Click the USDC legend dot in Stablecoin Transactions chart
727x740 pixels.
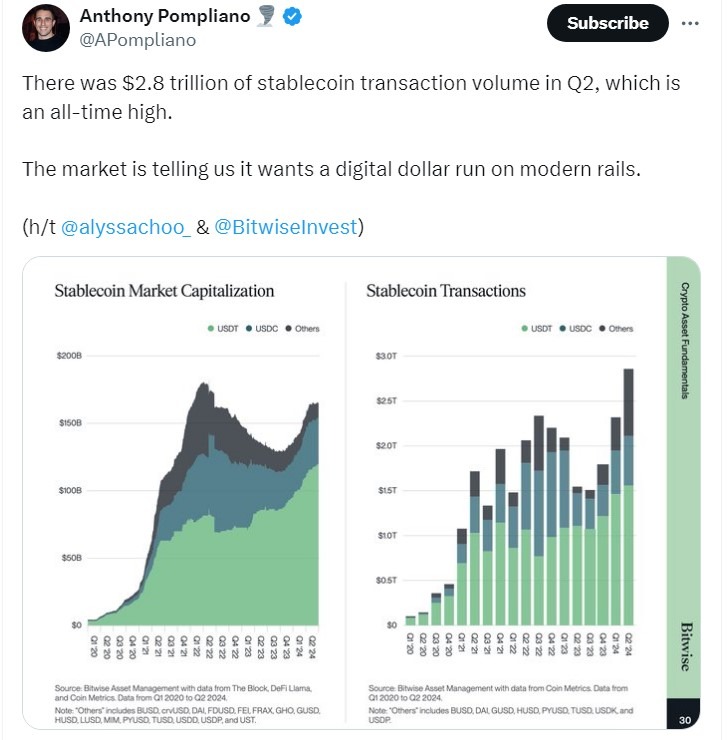pos(563,329)
